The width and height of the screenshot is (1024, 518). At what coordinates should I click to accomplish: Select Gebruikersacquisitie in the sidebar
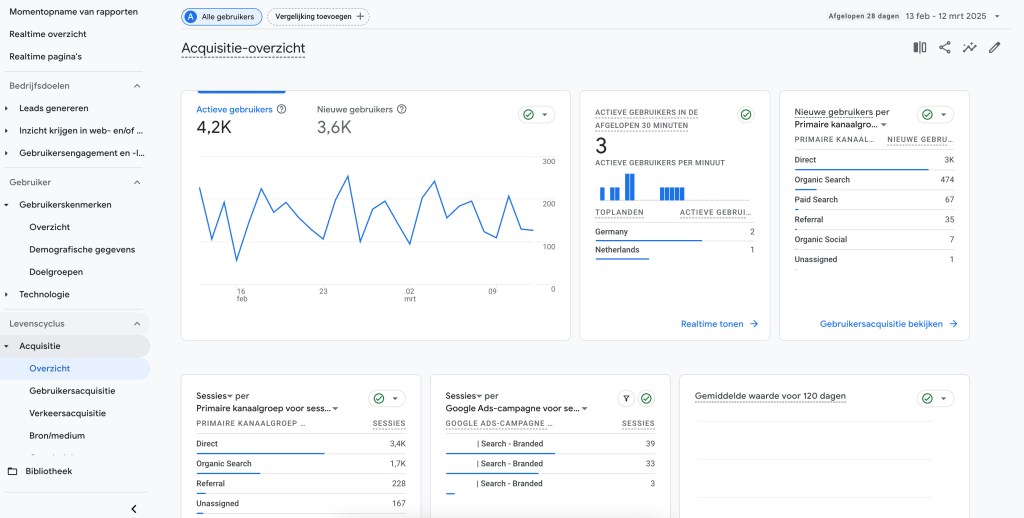click(x=72, y=391)
